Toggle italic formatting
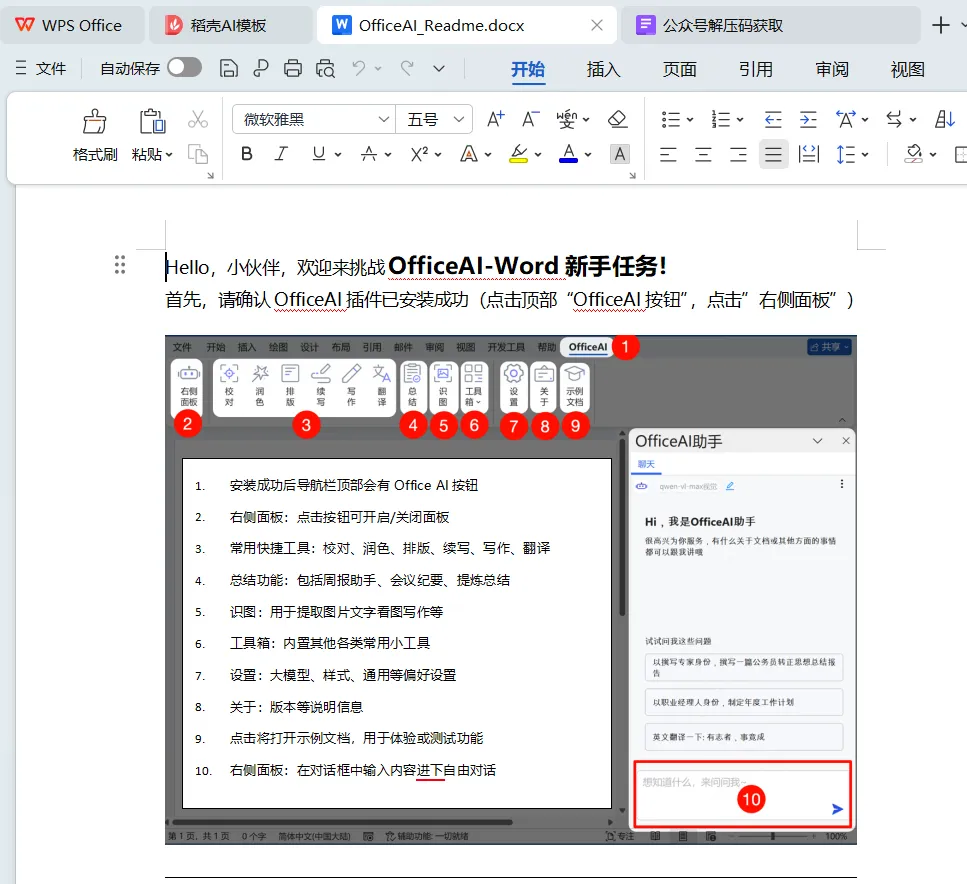The image size is (967, 884). 281,154
